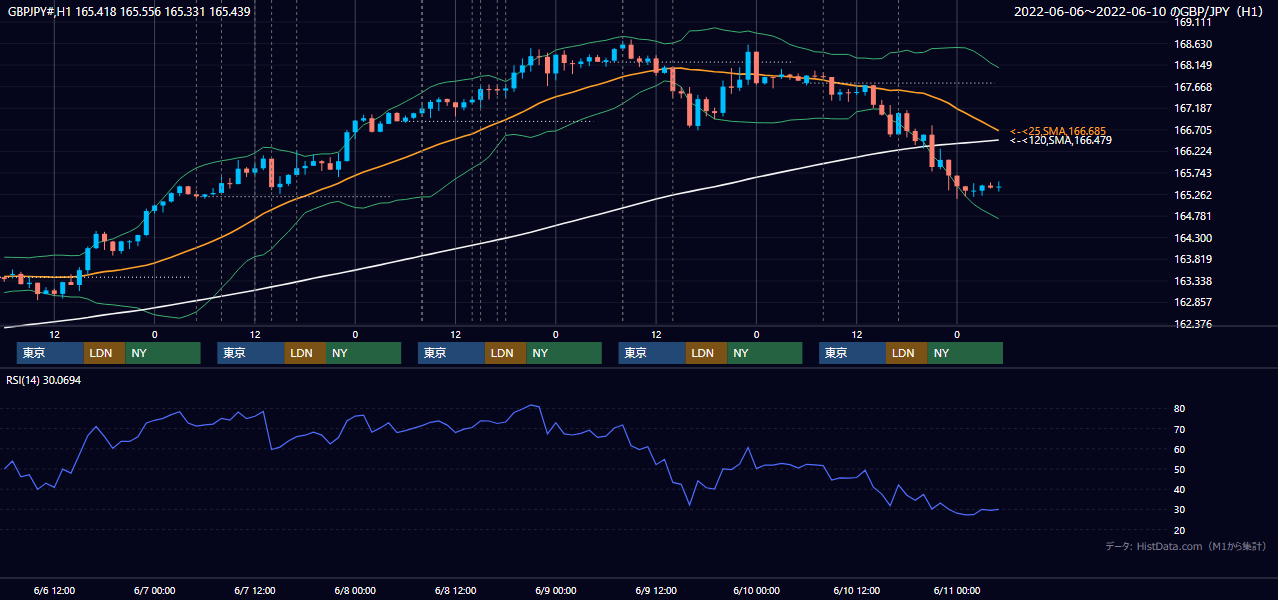
Task: Click price axis value 165.743
Action: pos(1193,173)
